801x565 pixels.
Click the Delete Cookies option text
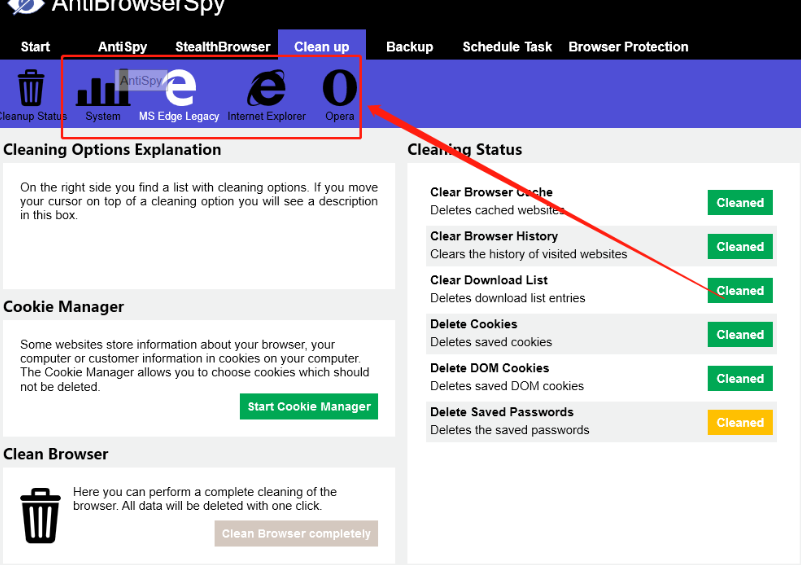[474, 324]
